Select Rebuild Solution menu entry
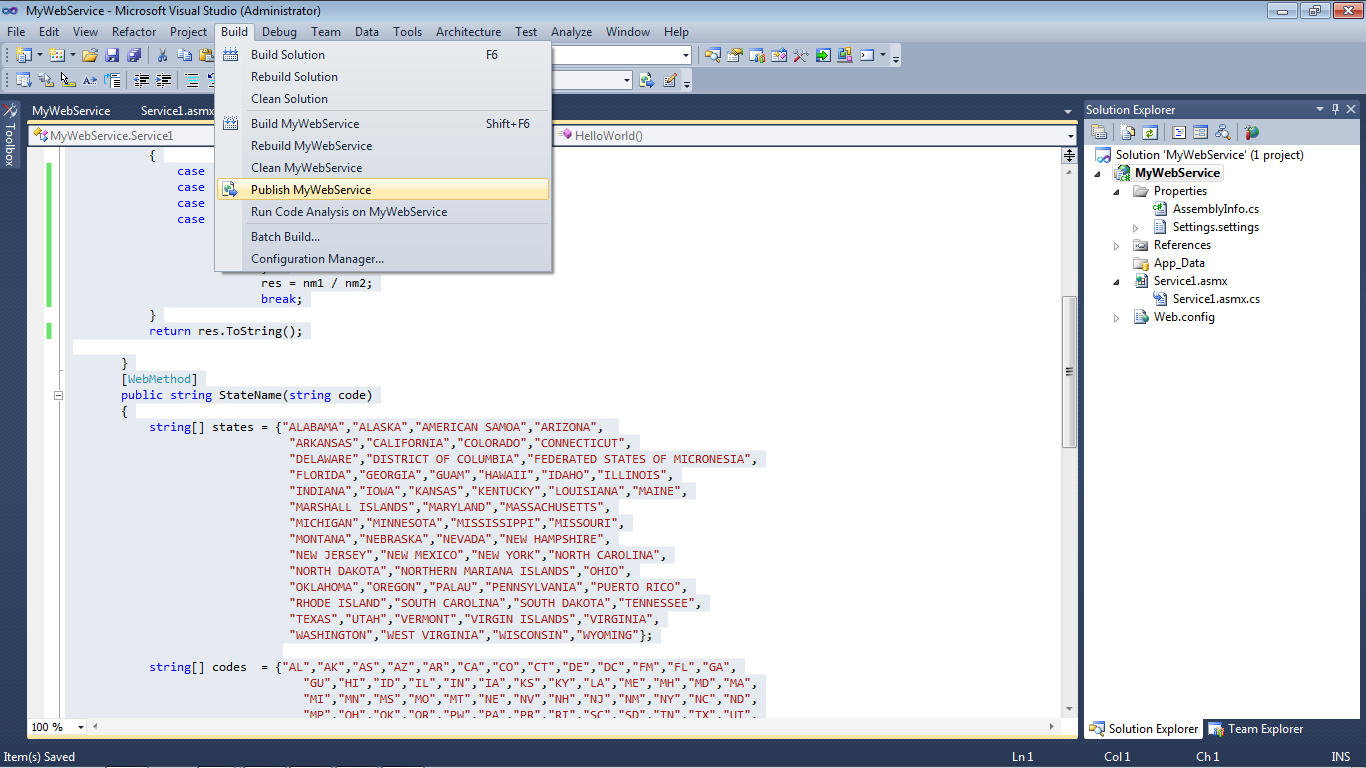The image size is (1366, 768). [383, 77]
